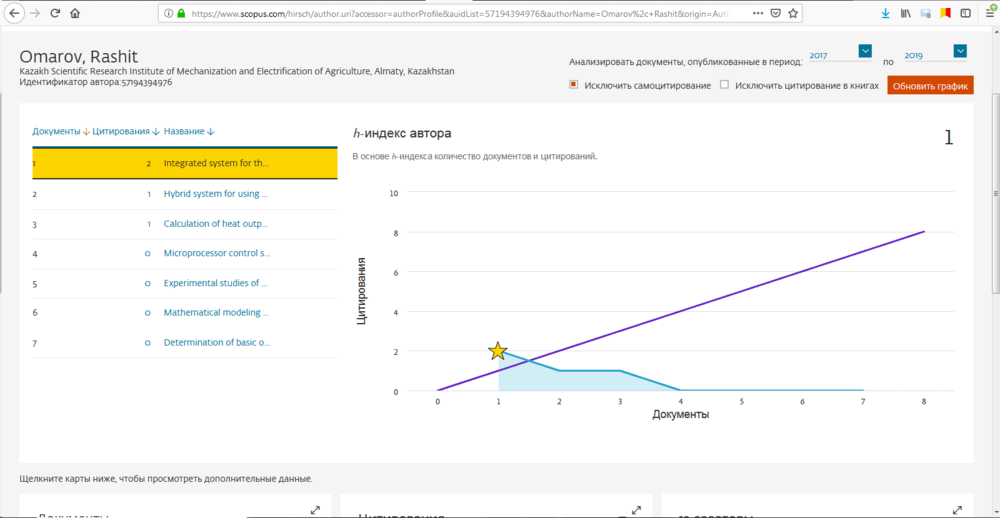Click the green secure lock icon
This screenshot has width=1000, height=518.
(180, 13)
